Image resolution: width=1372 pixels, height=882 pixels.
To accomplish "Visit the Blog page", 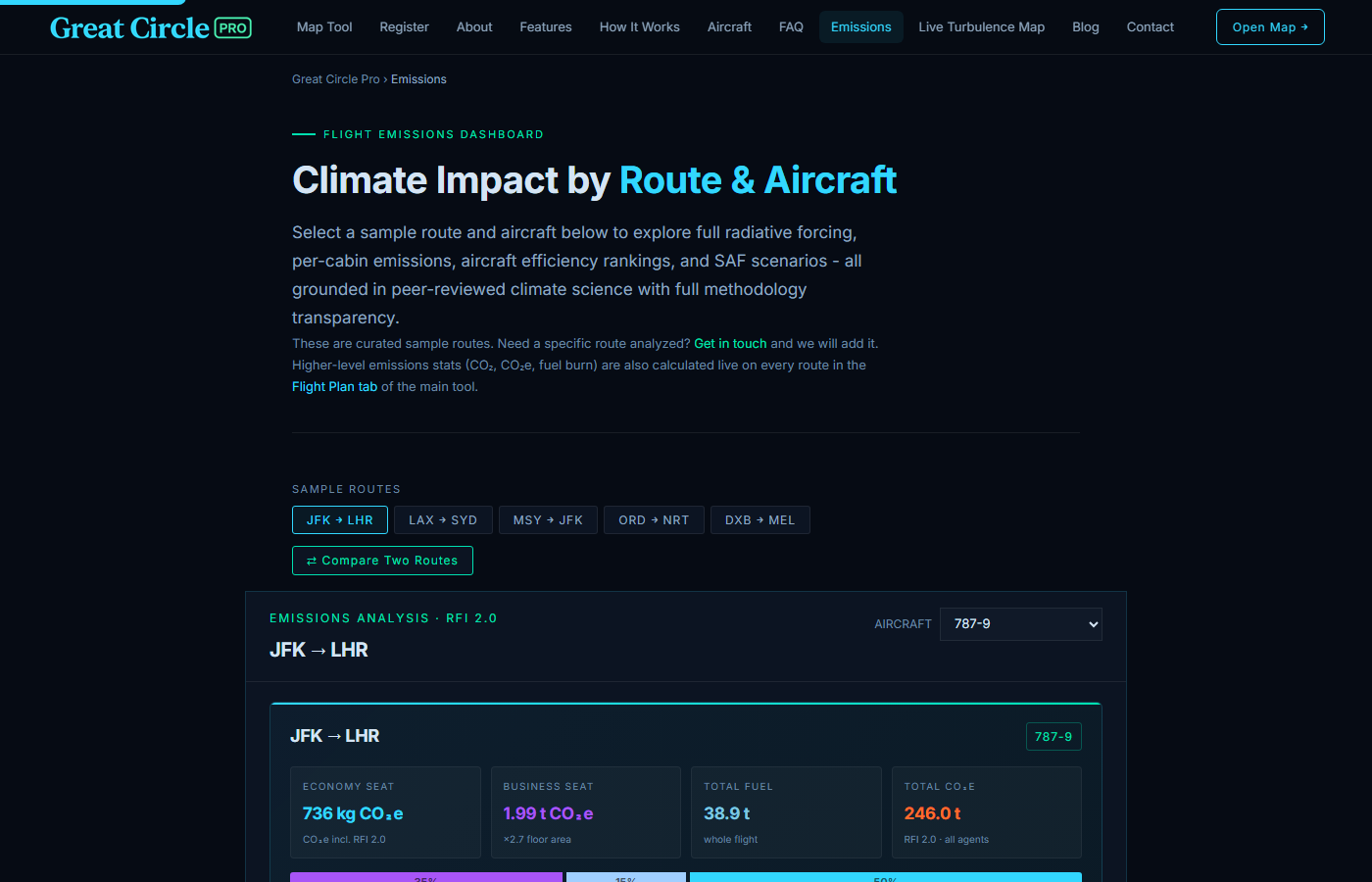I will [x=1086, y=27].
